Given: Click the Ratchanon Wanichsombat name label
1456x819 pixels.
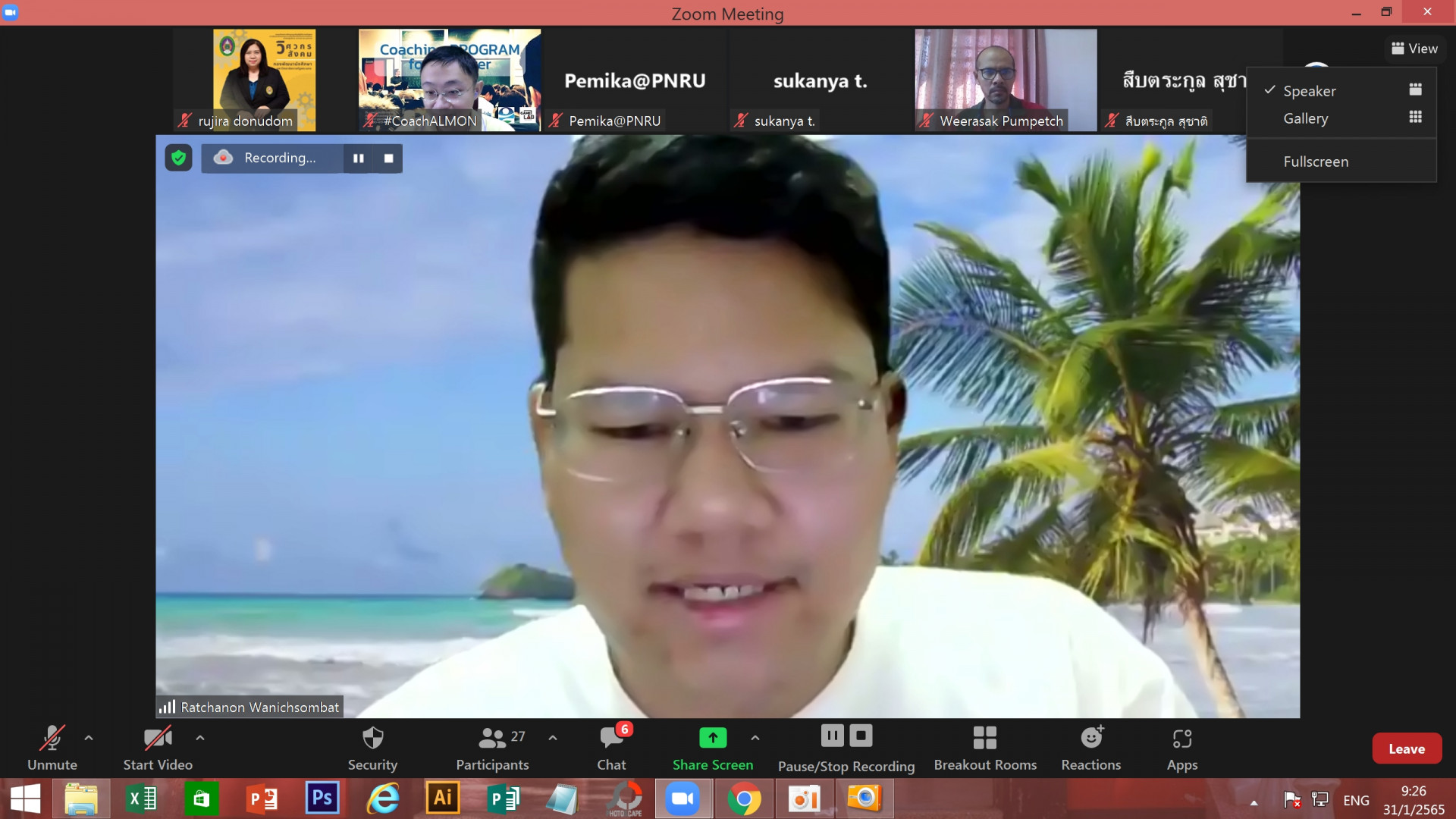Looking at the screenshot, I should [259, 707].
